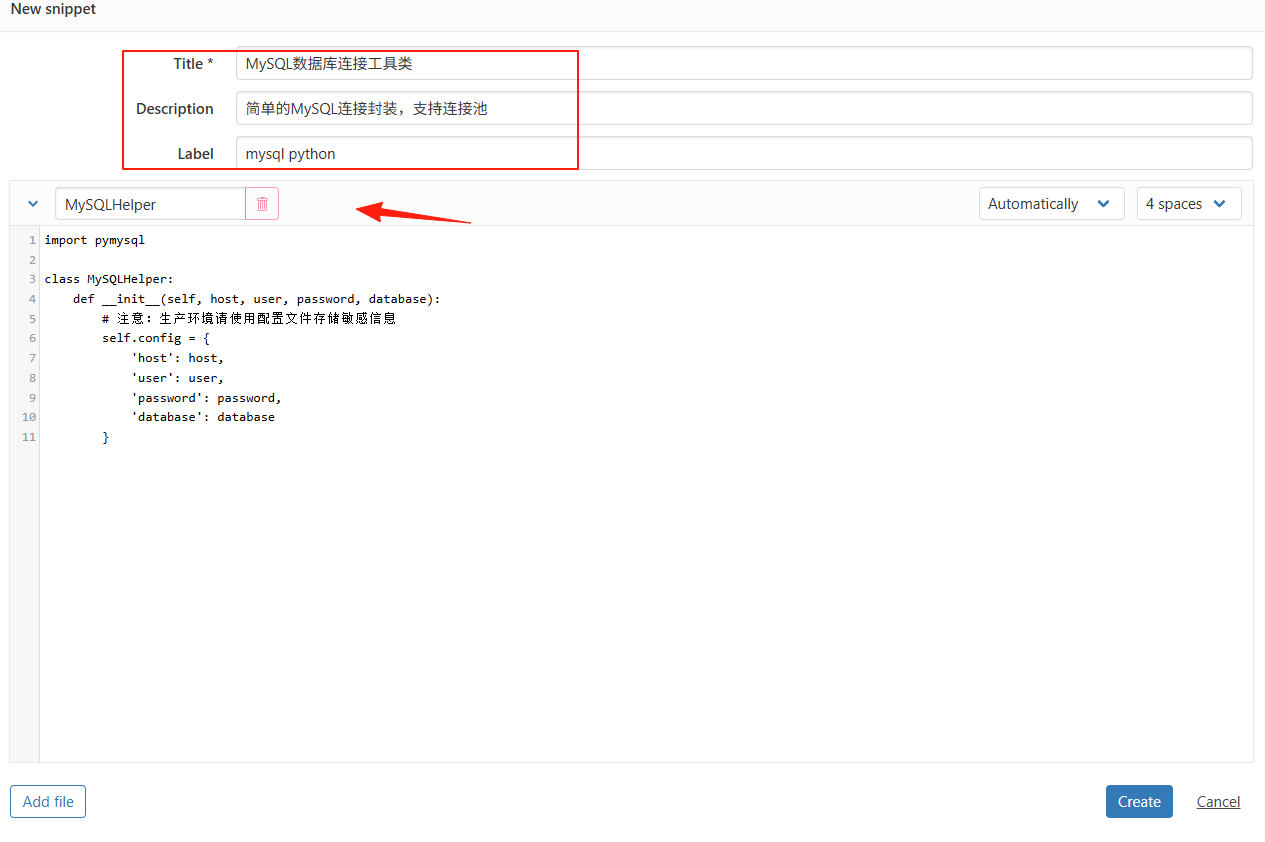Click the Title input field
This screenshot has width=1265, height=842.
744,63
